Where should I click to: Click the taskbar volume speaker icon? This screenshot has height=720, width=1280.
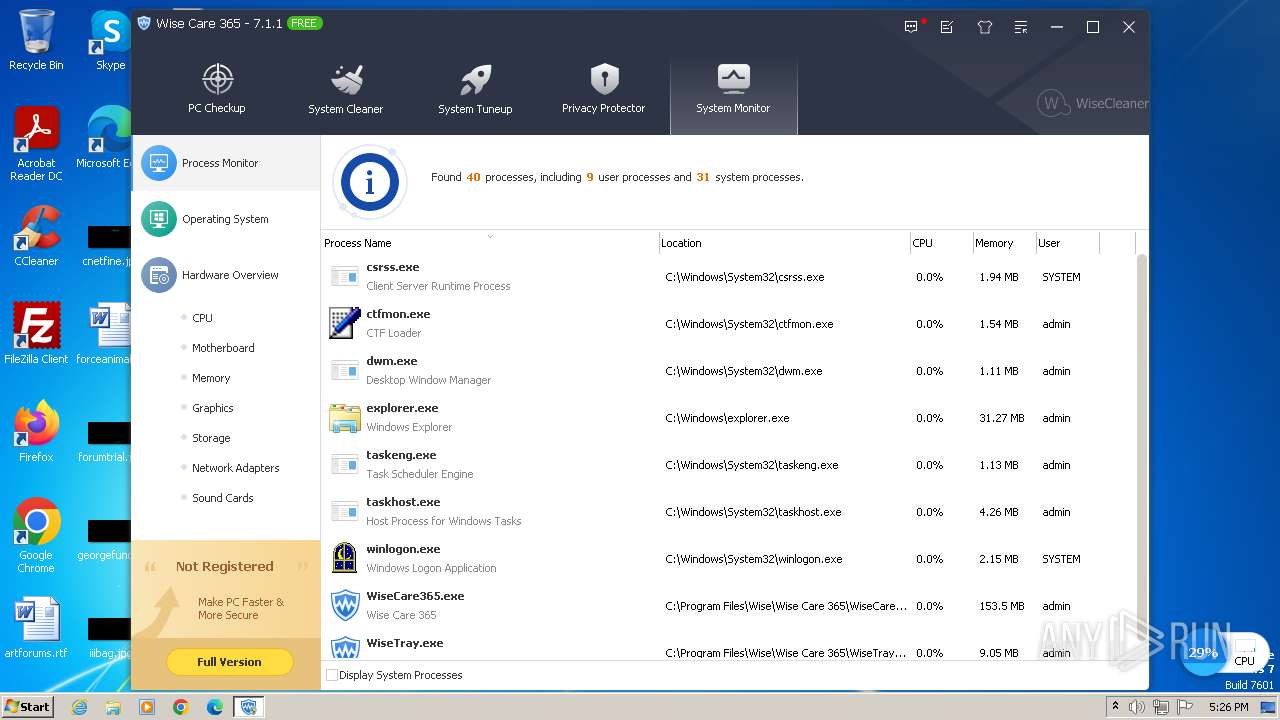point(1137,707)
